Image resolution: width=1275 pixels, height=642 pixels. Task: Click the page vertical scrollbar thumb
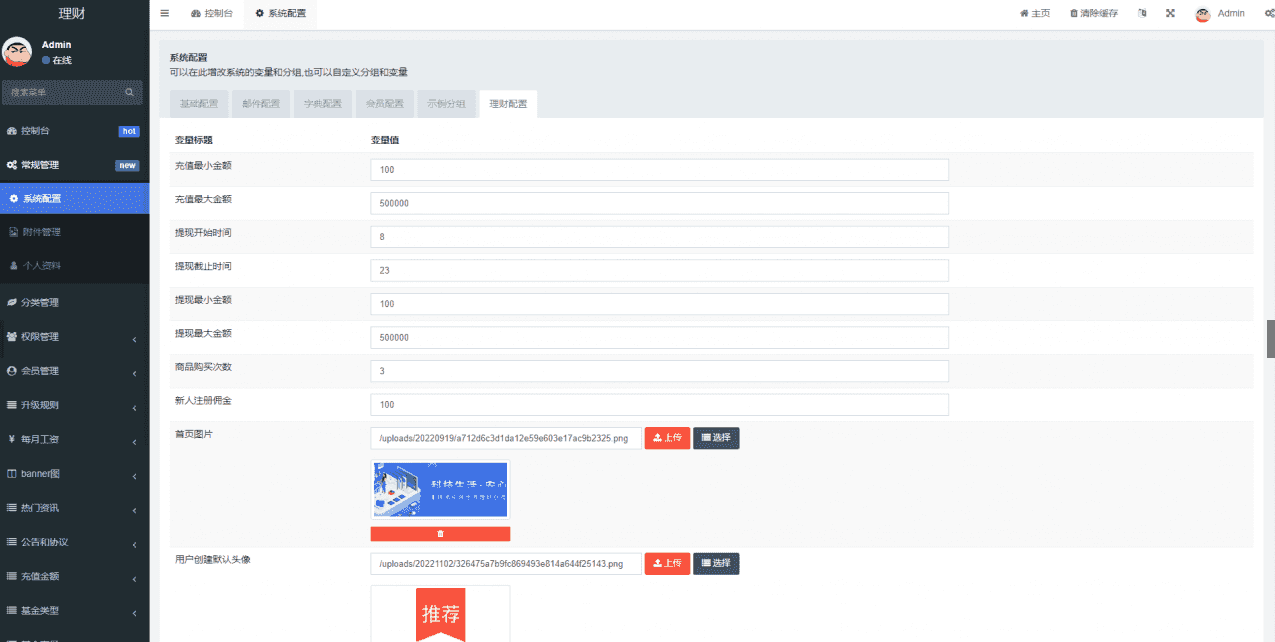1271,339
